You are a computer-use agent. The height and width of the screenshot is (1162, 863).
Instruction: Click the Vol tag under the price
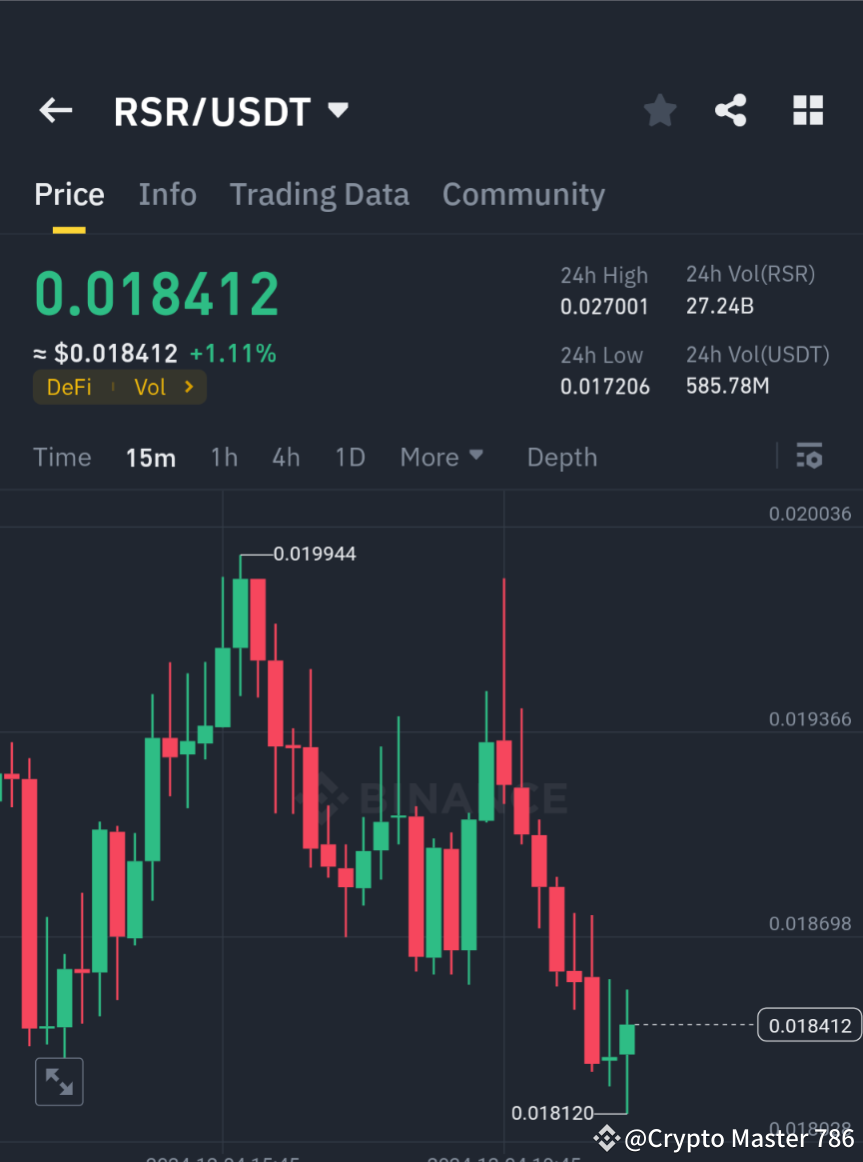(150, 387)
